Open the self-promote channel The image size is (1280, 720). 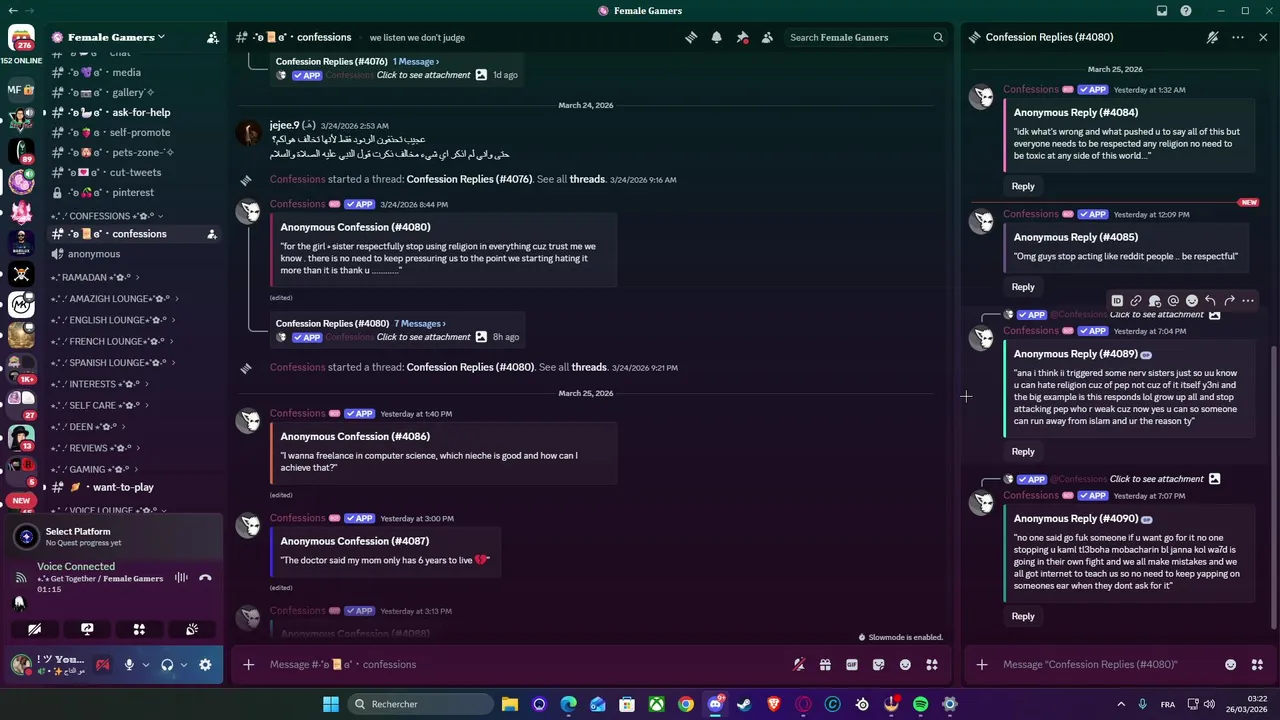pos(135,132)
